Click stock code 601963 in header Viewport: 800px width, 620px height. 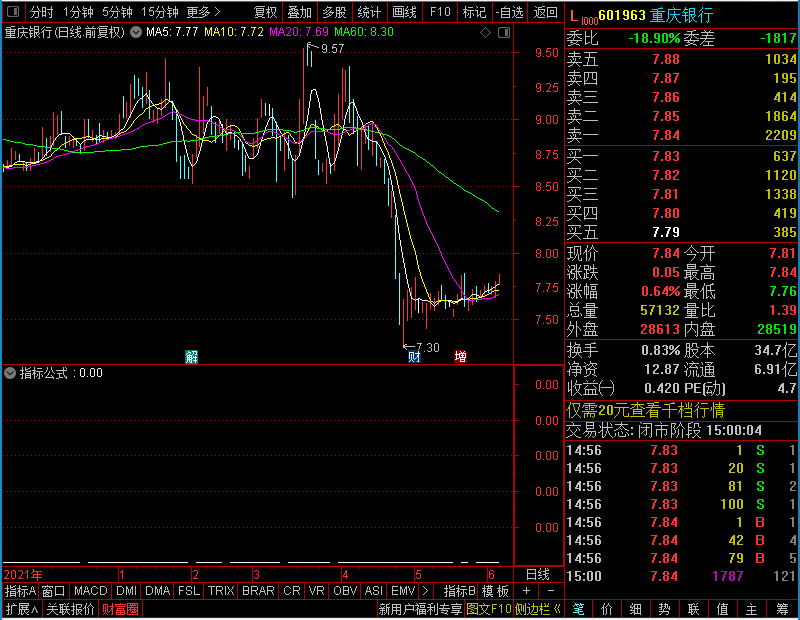coord(622,15)
